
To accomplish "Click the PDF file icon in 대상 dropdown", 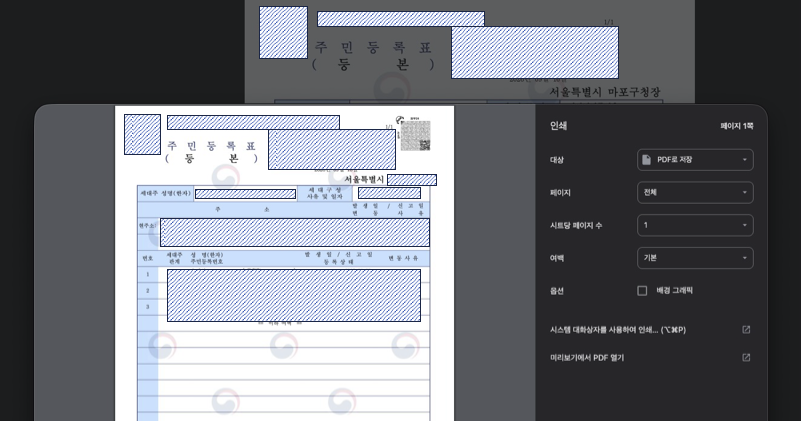I will [646, 159].
